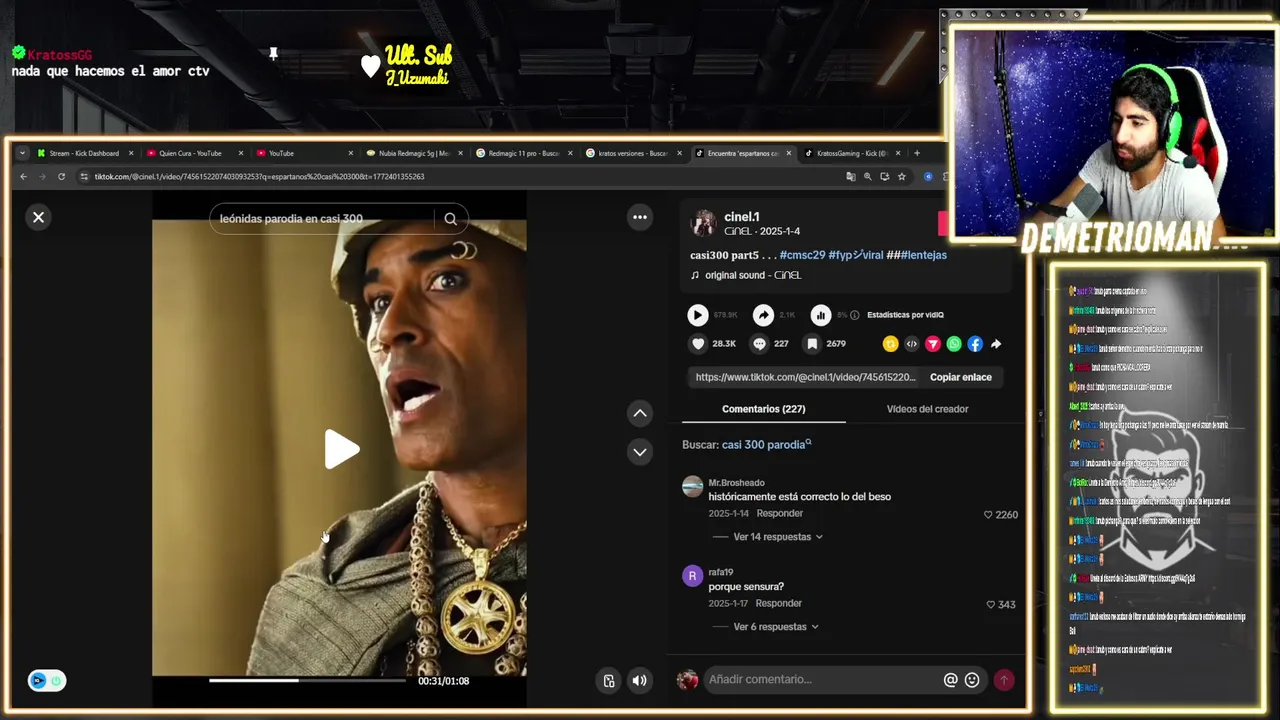This screenshot has height=720, width=1280.
Task: Open more share options with the arrow icon
Action: [996, 344]
